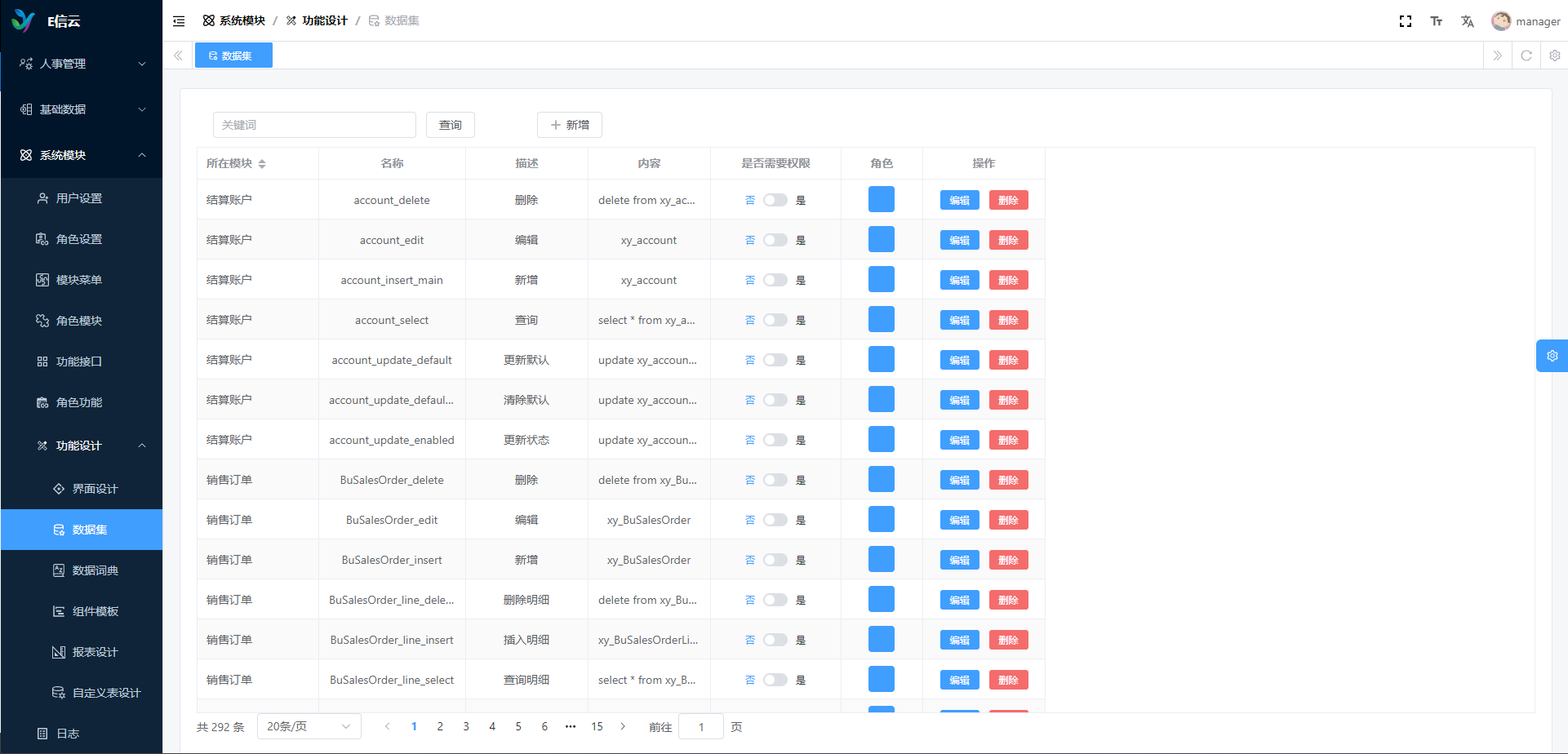Toggle permission switch for account_edit
Viewport: 1568px width, 754px height.
click(x=775, y=240)
